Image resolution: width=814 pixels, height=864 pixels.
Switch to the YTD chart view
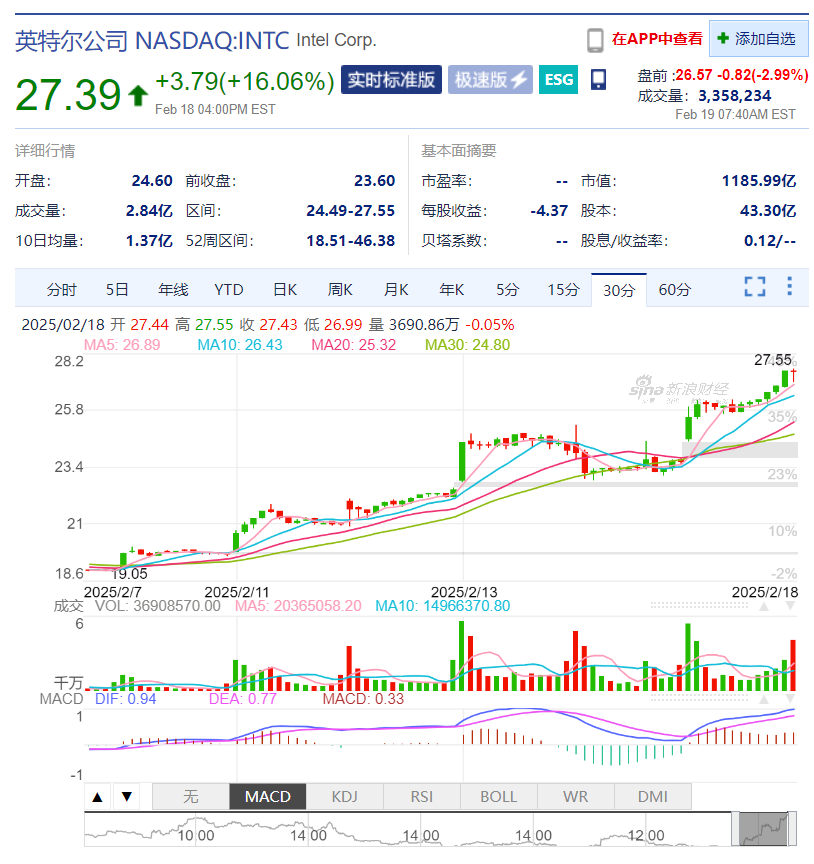(x=229, y=290)
